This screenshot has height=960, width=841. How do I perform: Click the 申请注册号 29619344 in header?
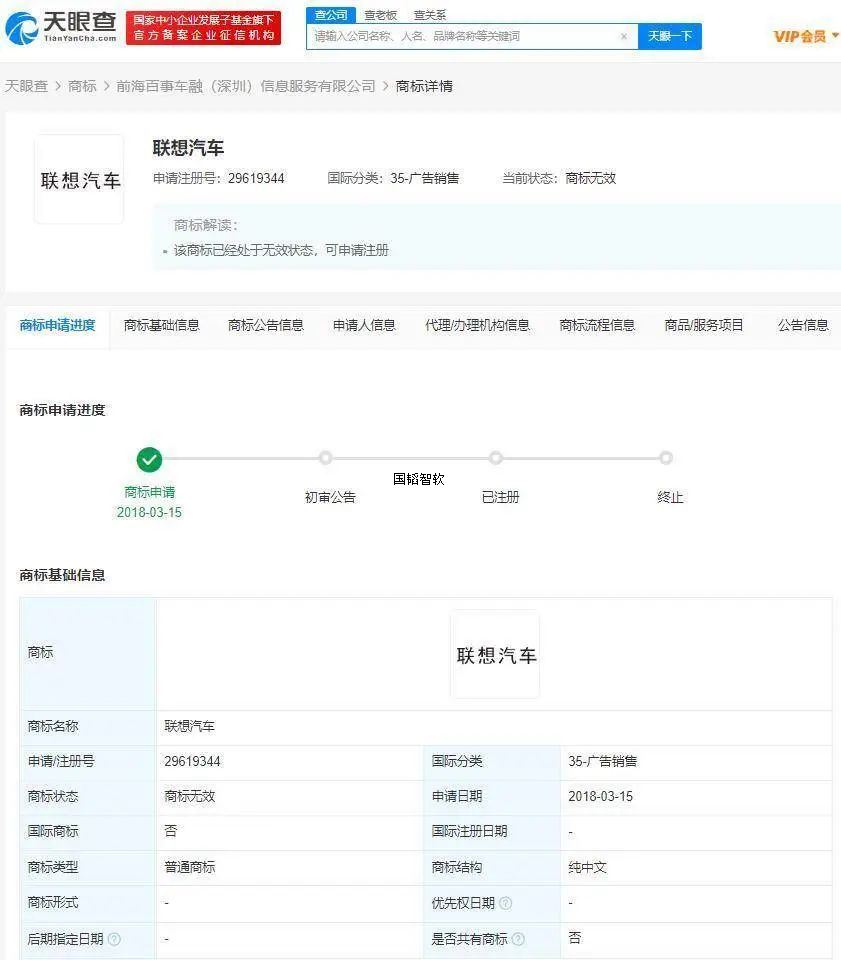(219, 179)
